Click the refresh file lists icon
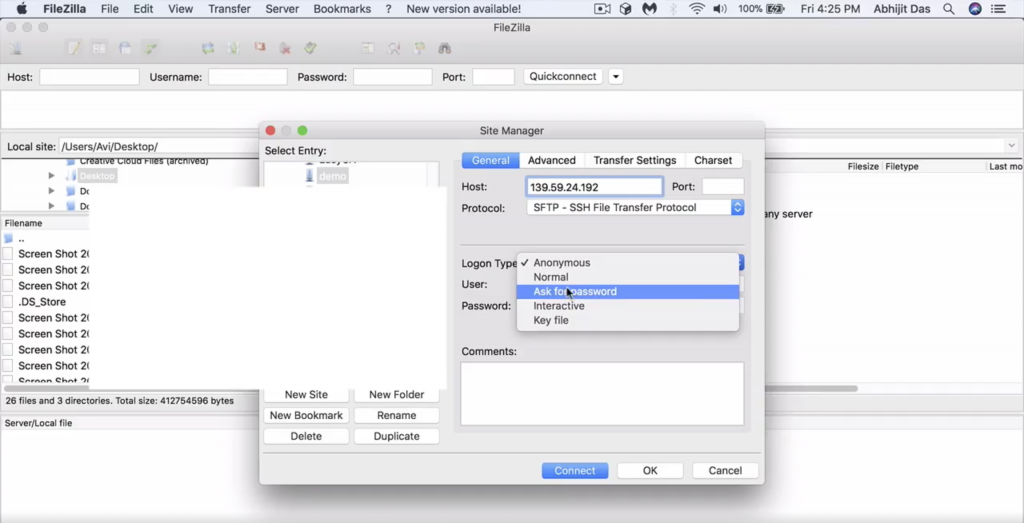This screenshot has height=523, width=1024. pos(208,48)
